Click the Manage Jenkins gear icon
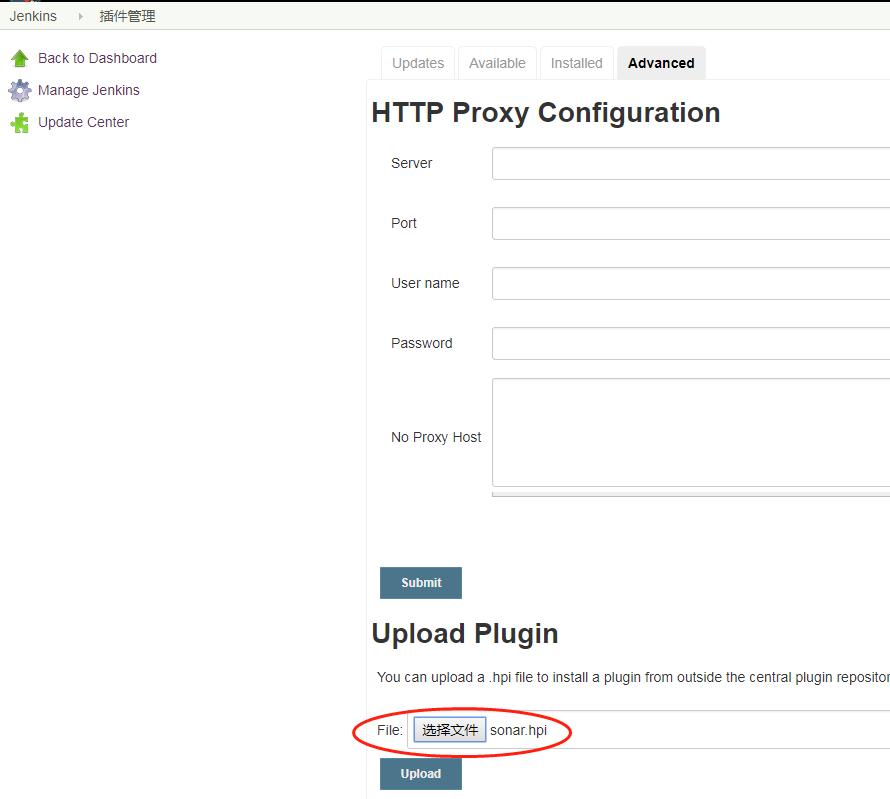890x799 pixels. coord(20,91)
